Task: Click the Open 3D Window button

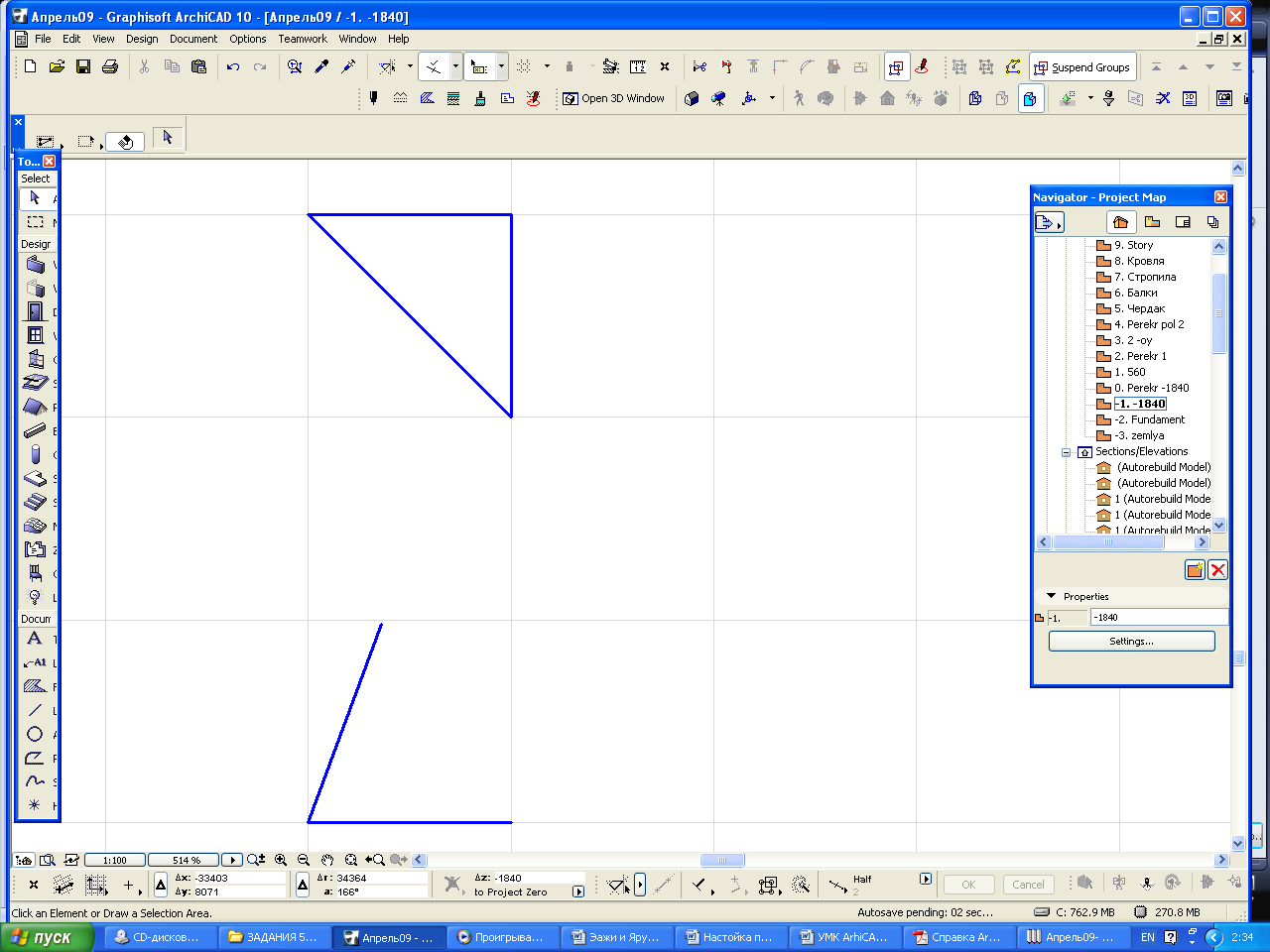Action: click(614, 98)
